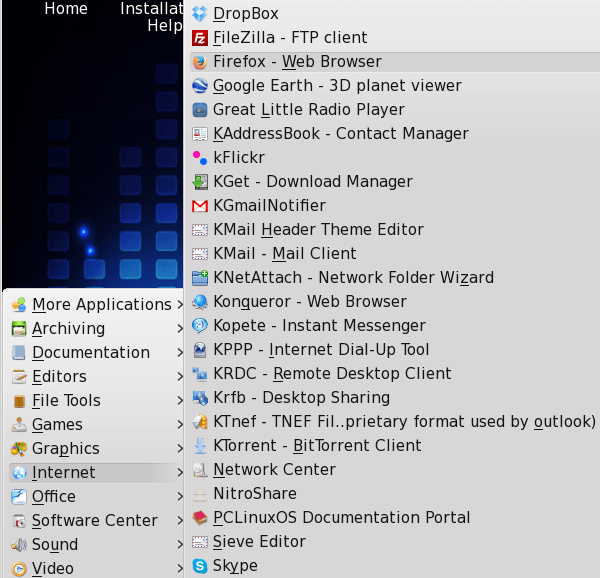The height and width of the screenshot is (578, 600).
Task: Open the File Tools menu category
Action: (x=96, y=401)
